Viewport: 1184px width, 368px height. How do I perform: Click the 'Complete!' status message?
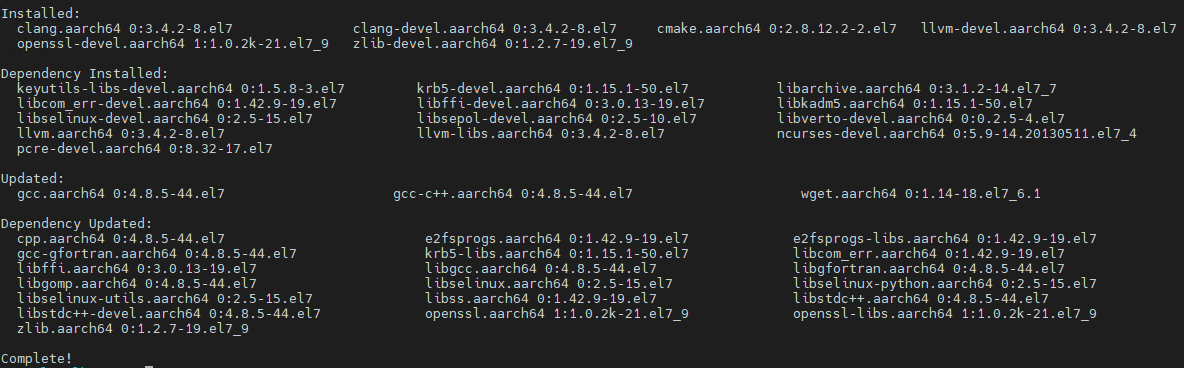[x=37, y=359]
